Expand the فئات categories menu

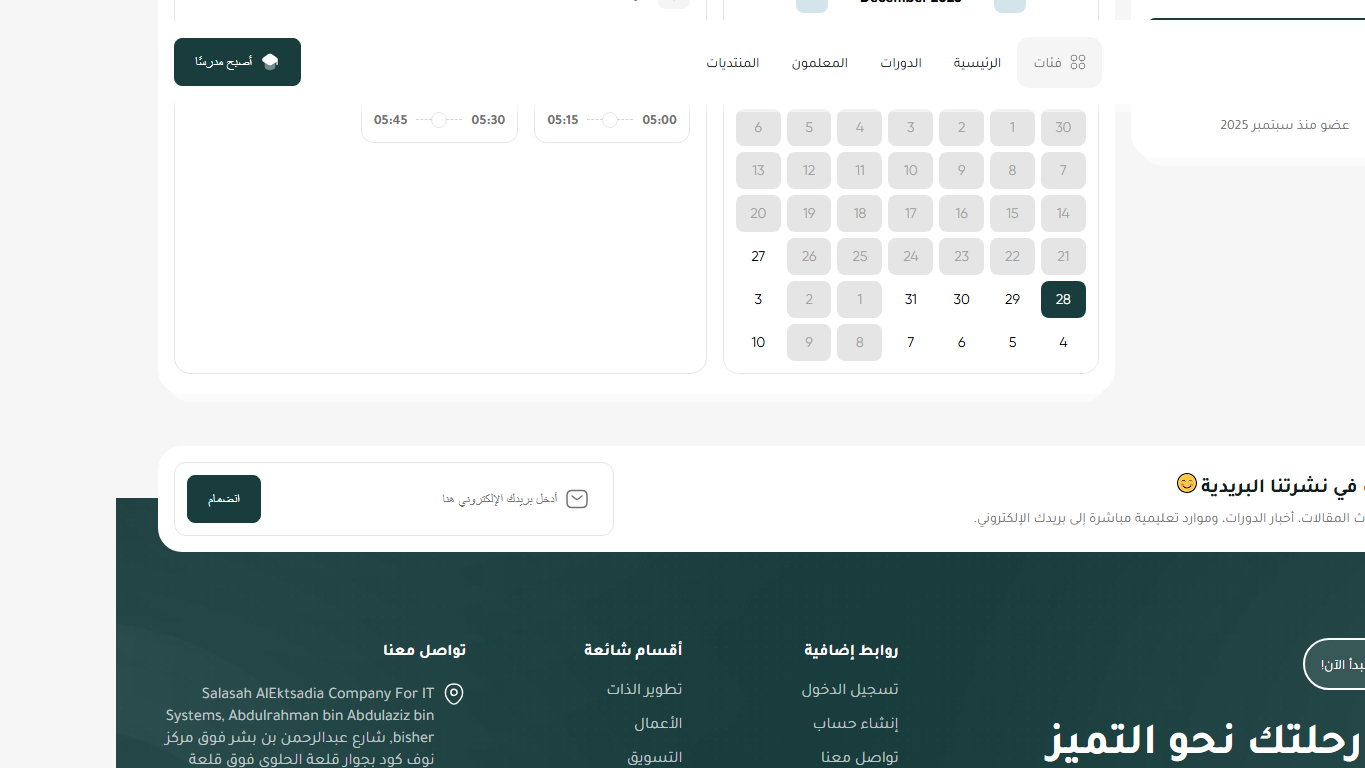pyautogui.click(x=1060, y=62)
